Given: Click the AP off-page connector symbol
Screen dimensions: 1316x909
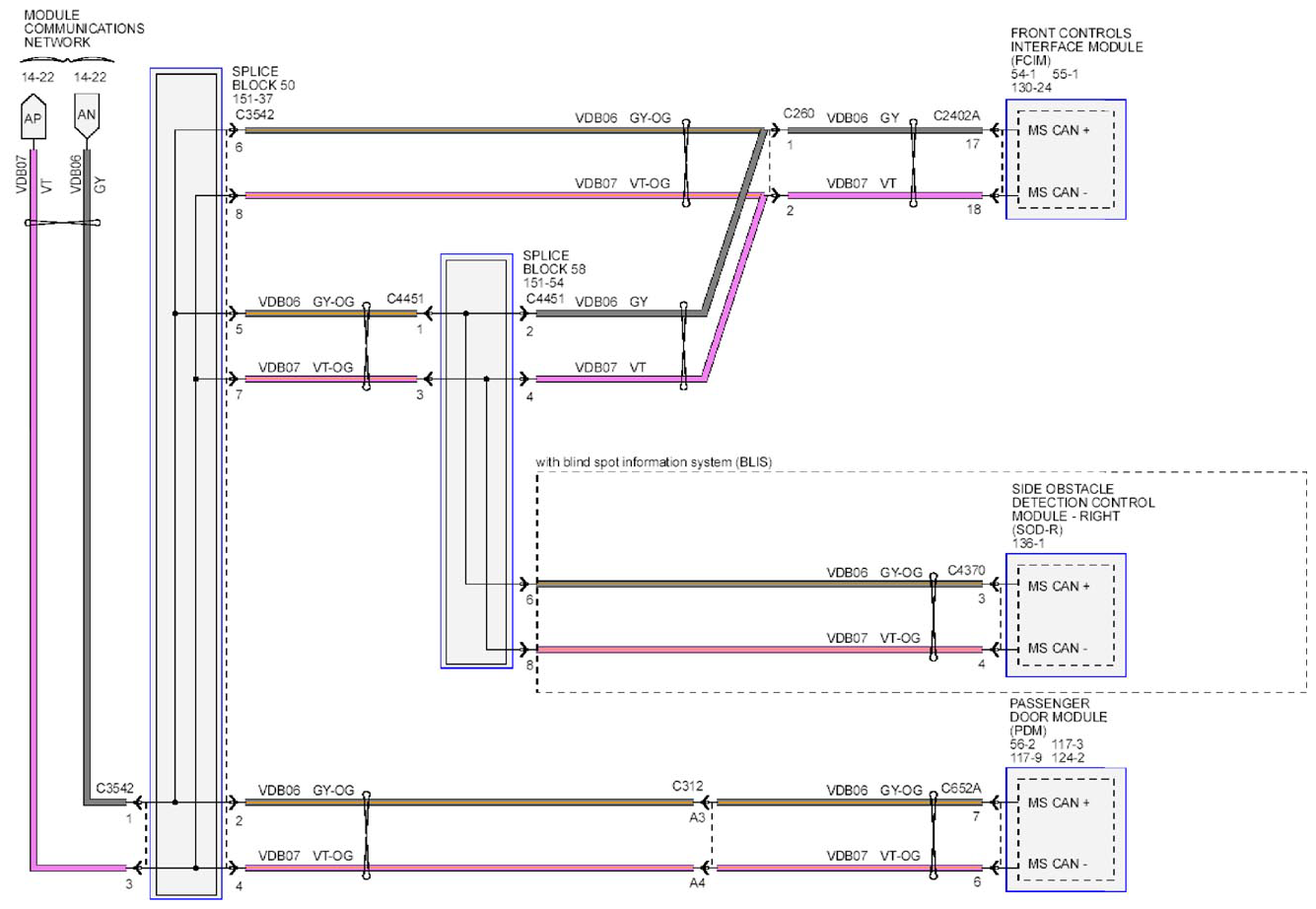Looking at the screenshot, I should pyautogui.click(x=33, y=119).
